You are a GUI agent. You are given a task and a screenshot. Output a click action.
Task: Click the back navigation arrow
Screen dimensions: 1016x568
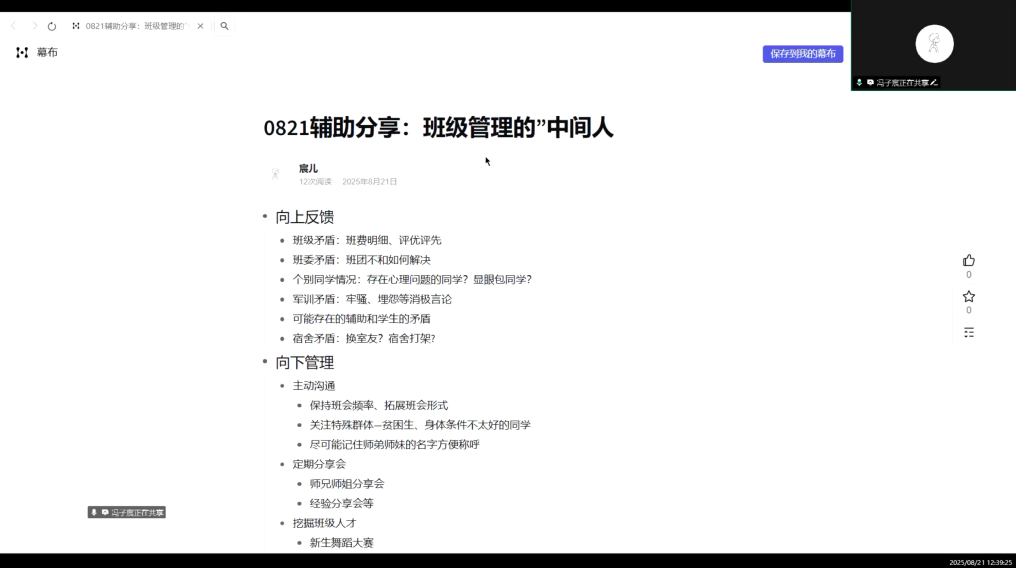(x=13, y=26)
